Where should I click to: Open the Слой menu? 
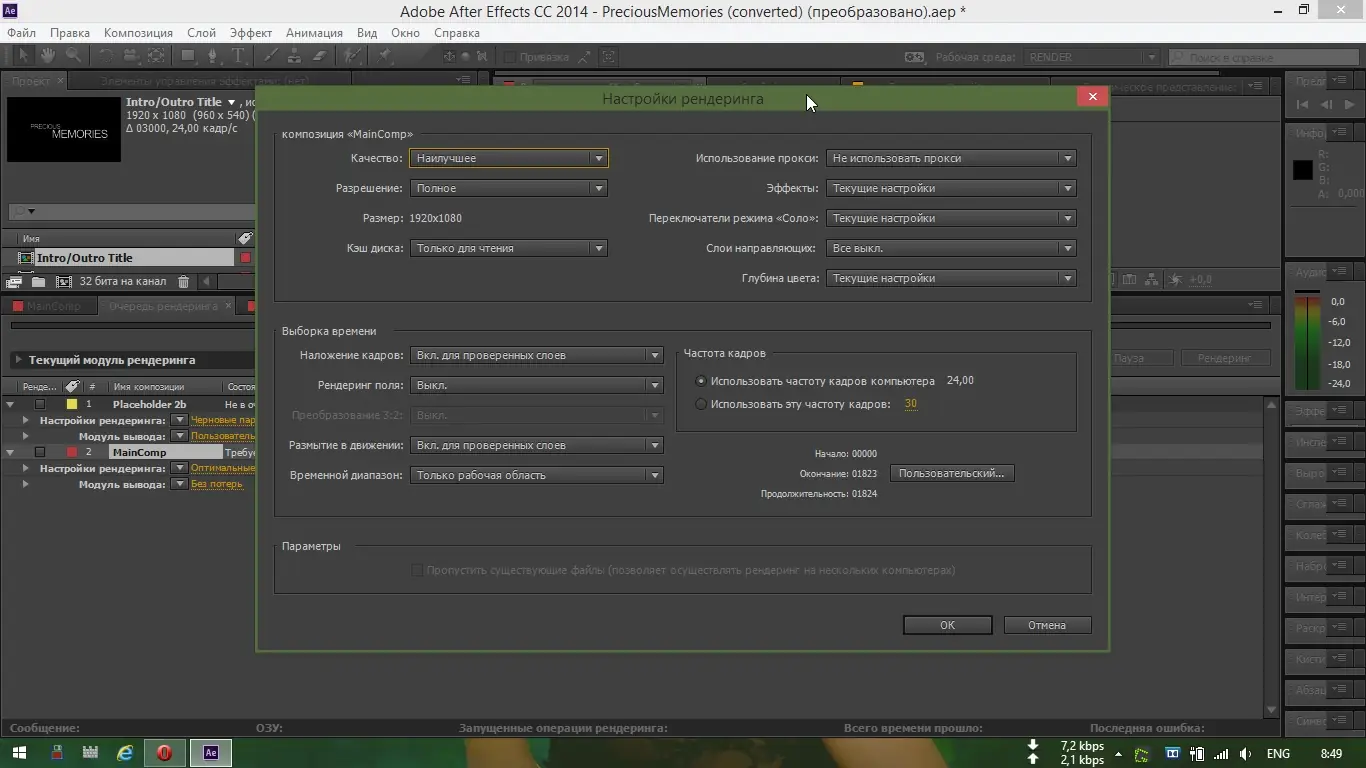[201, 33]
